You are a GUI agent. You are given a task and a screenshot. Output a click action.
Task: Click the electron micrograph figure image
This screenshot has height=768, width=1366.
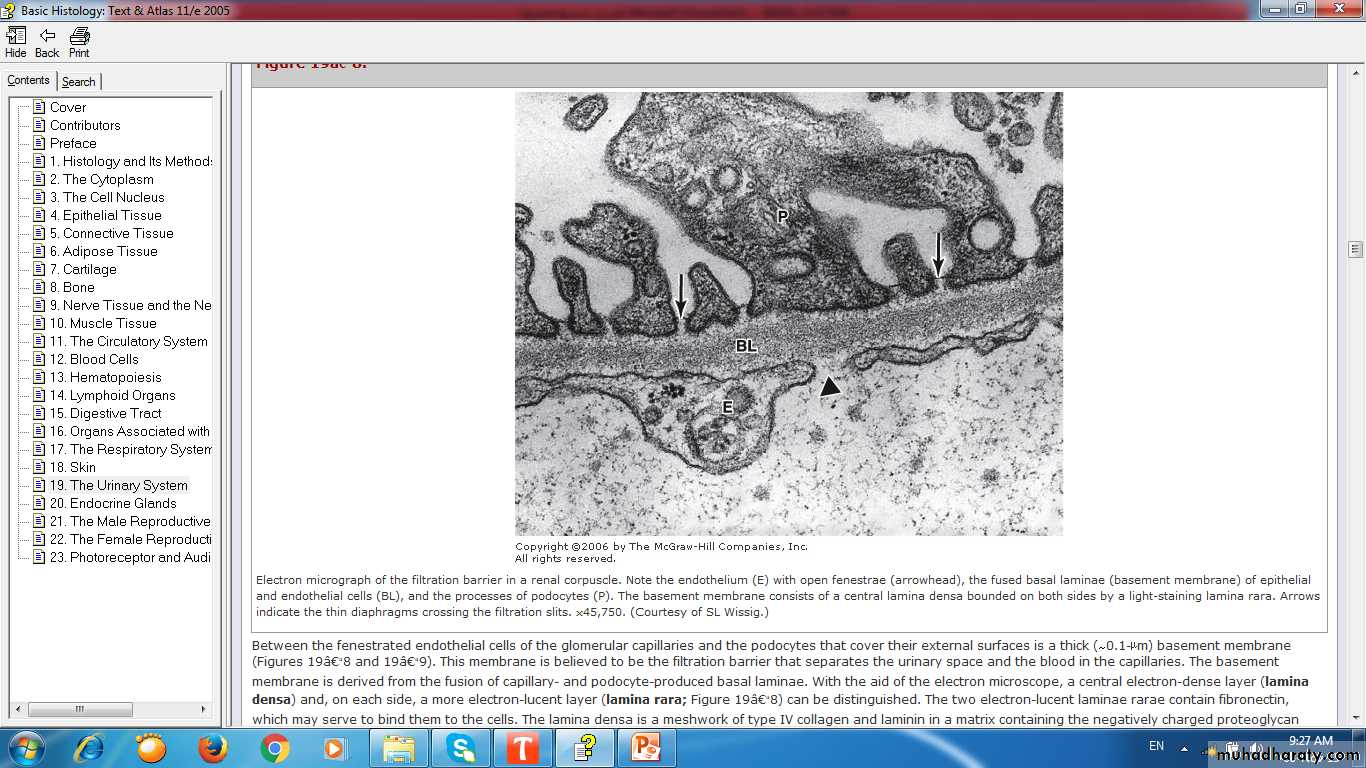click(788, 314)
